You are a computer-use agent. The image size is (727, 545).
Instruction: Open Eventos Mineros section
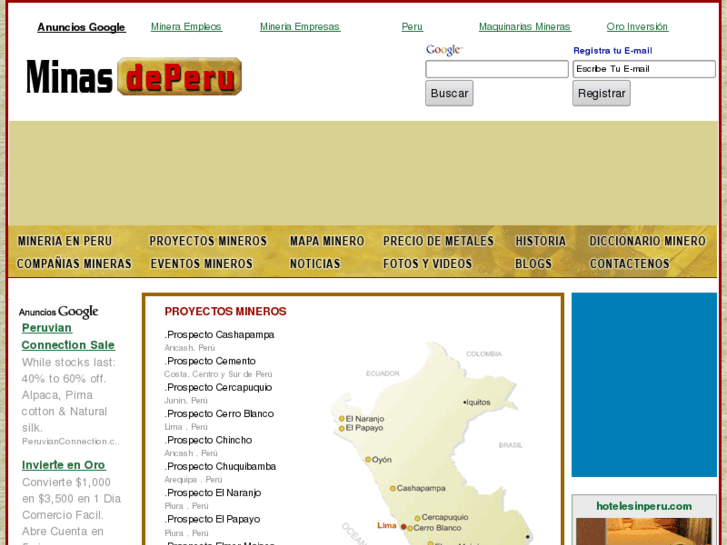(201, 264)
